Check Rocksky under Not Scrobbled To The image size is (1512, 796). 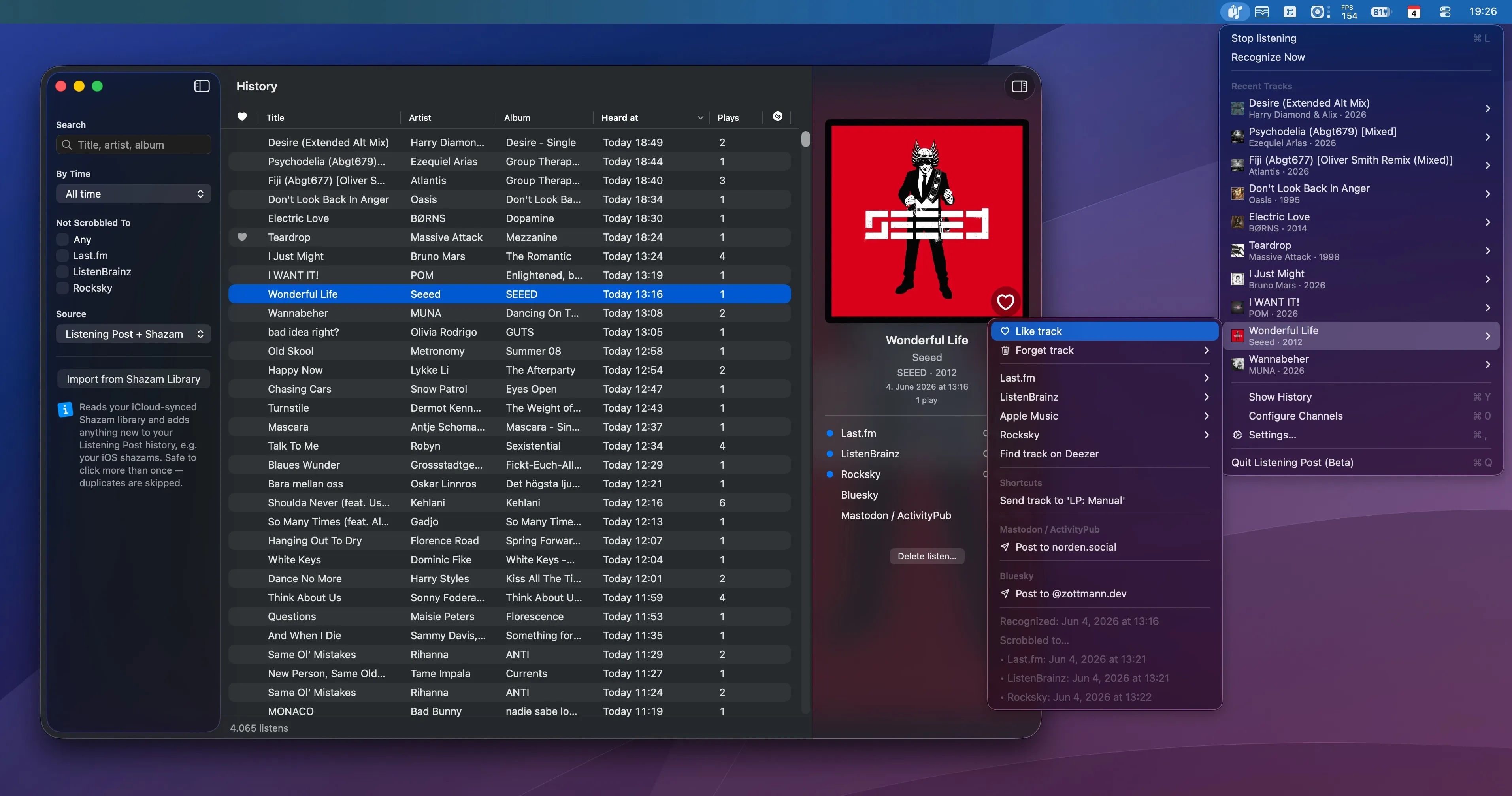pos(62,288)
